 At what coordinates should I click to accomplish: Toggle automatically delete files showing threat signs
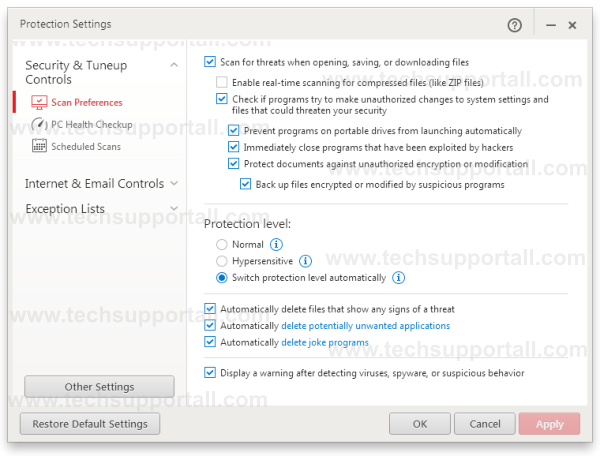[210, 308]
